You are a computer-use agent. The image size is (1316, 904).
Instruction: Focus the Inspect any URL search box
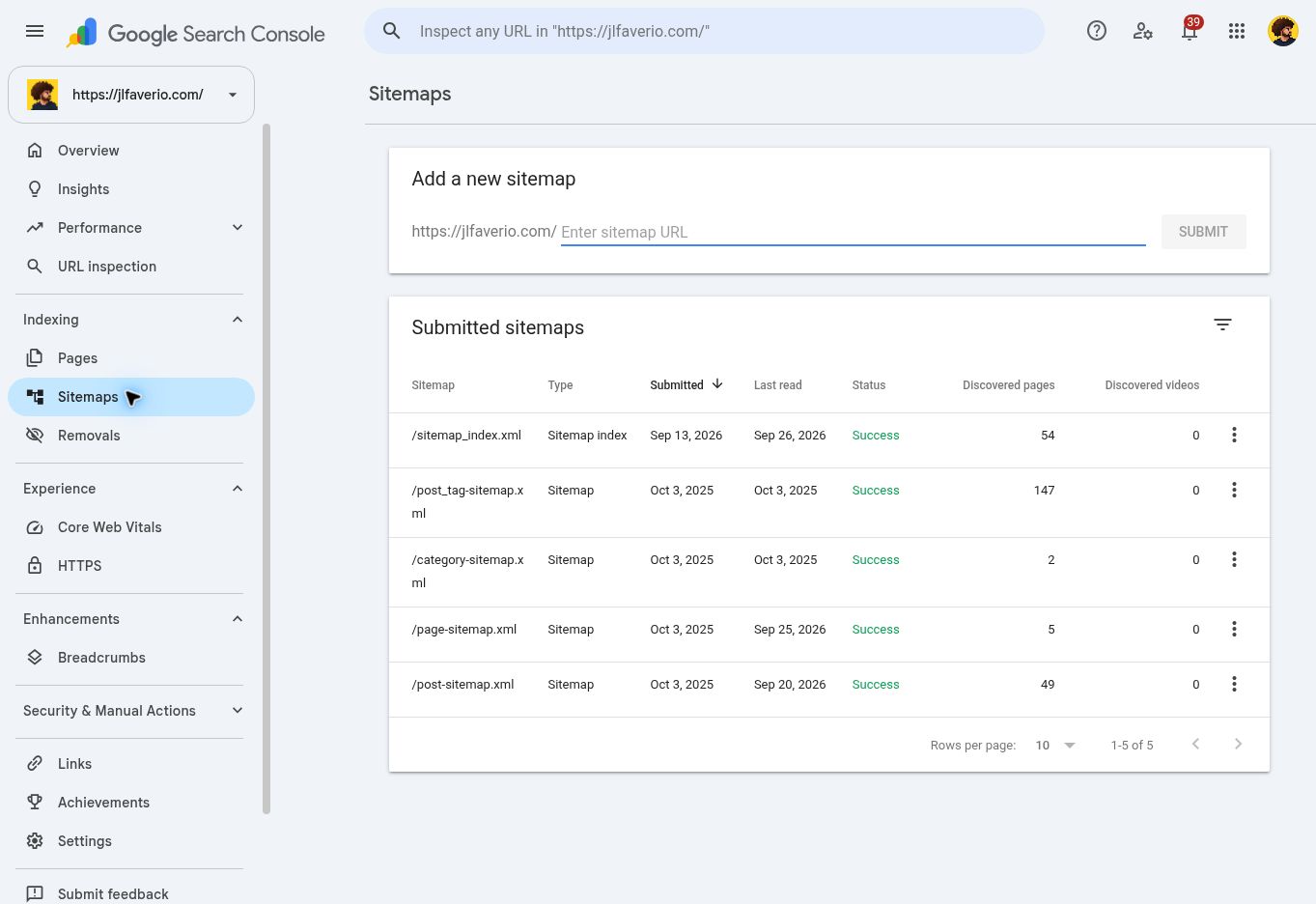(x=704, y=31)
